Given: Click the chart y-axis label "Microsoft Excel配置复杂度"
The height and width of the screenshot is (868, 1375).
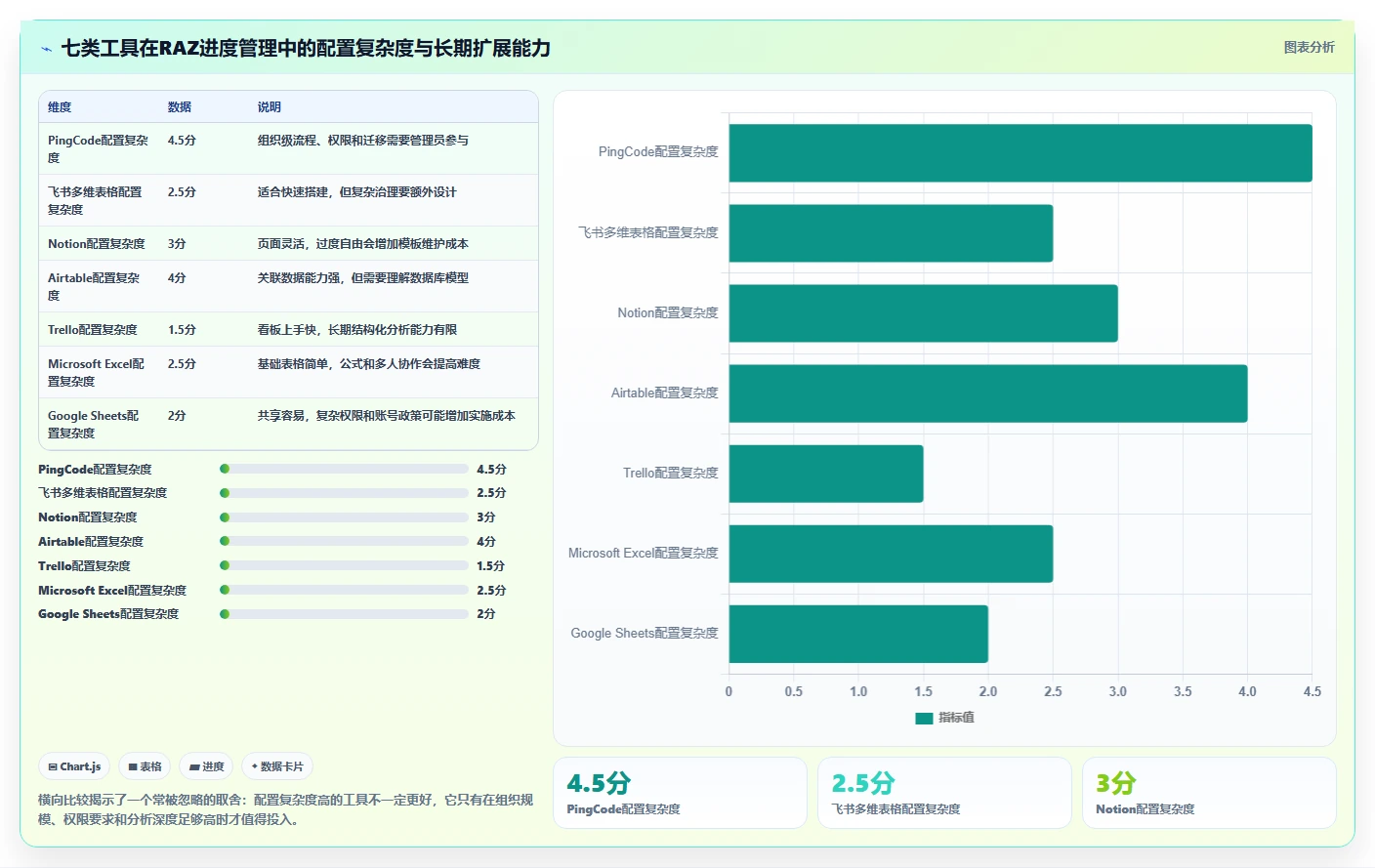Looking at the screenshot, I should [x=644, y=554].
